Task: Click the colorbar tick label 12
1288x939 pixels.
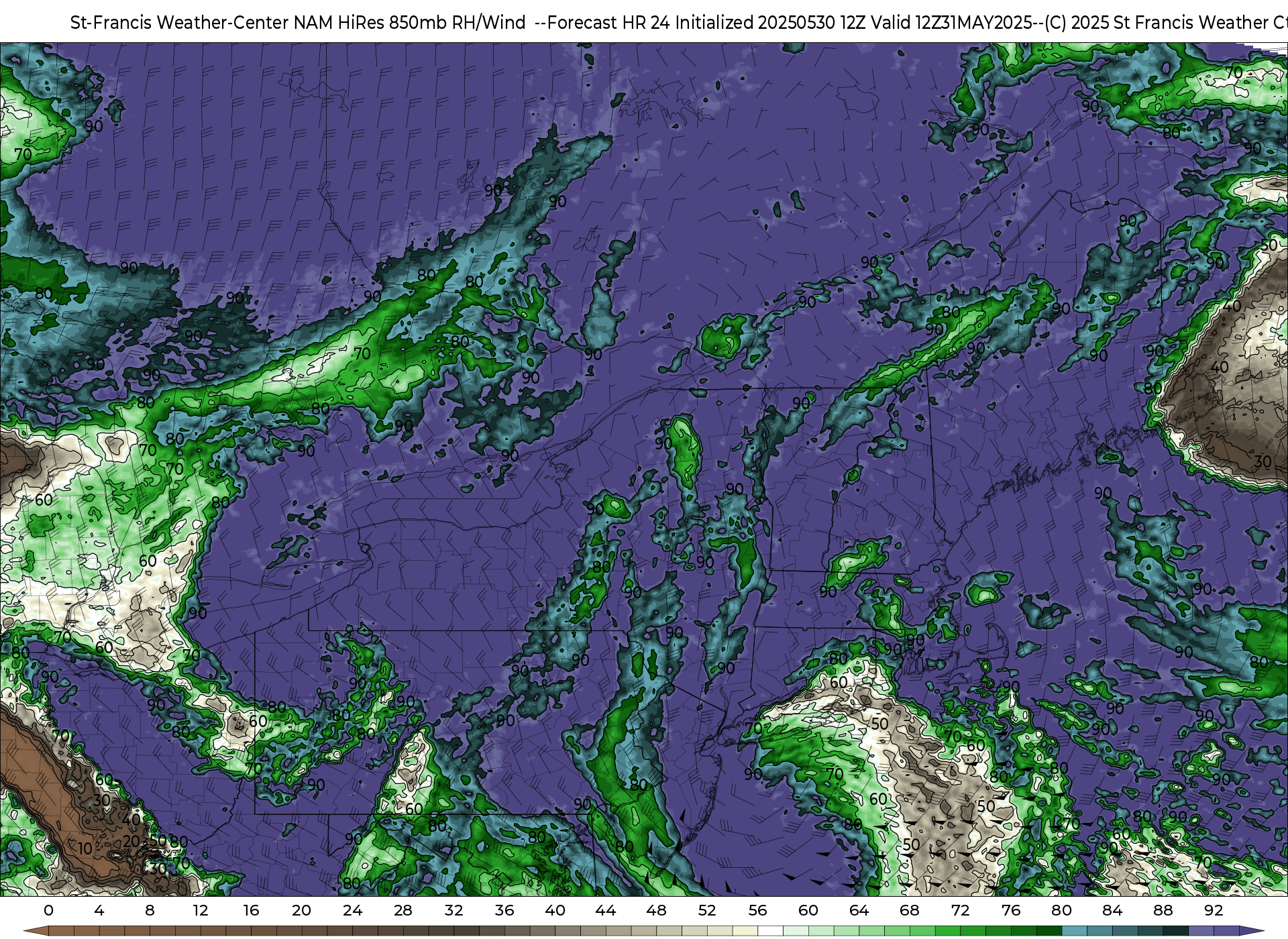Action: tap(201, 910)
